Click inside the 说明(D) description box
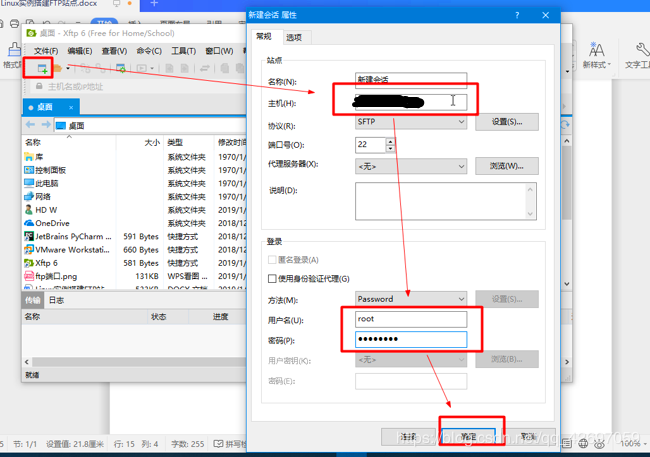This screenshot has width=650, height=457. 441,201
